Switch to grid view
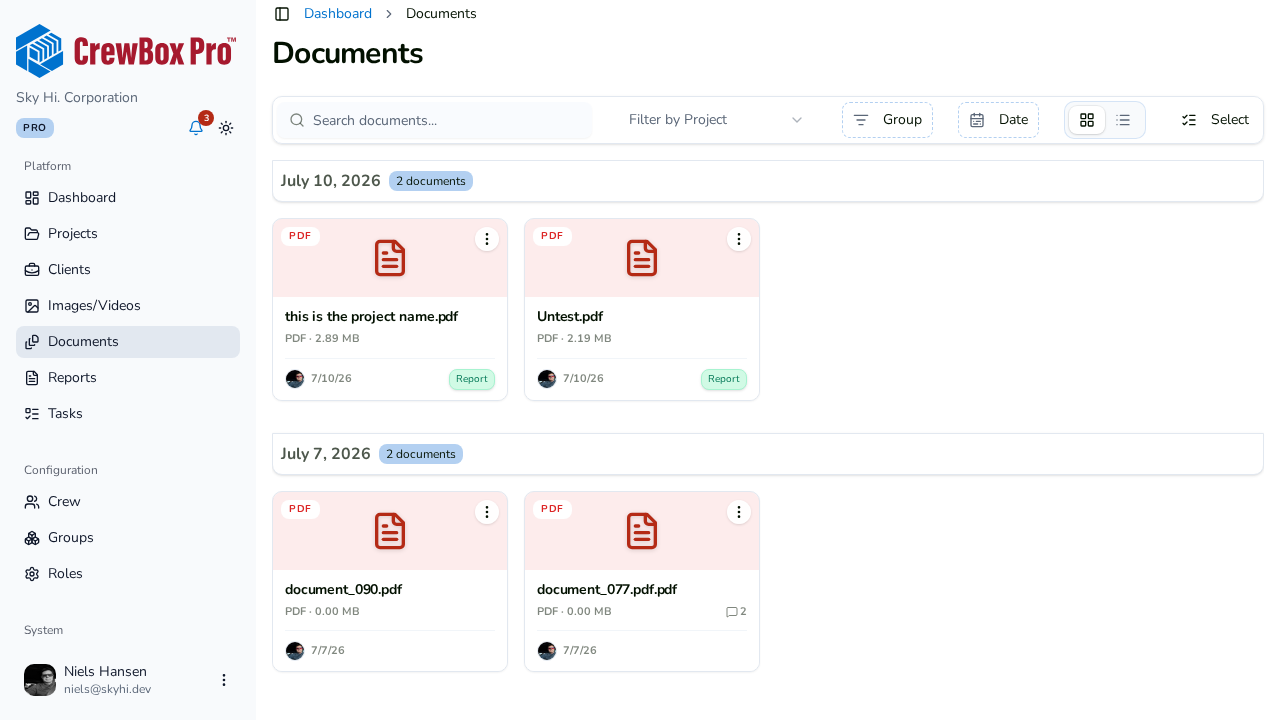This screenshot has height=720, width=1280. 1087,120
